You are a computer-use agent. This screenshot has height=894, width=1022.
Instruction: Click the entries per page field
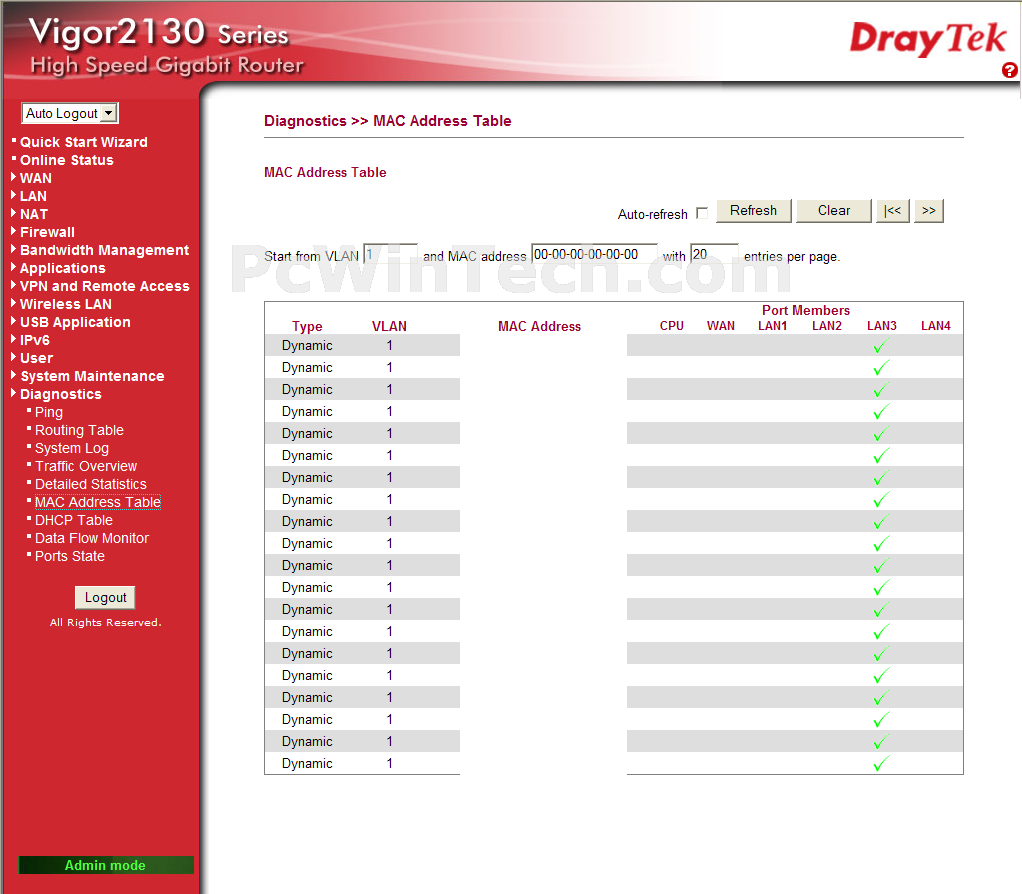[714, 254]
